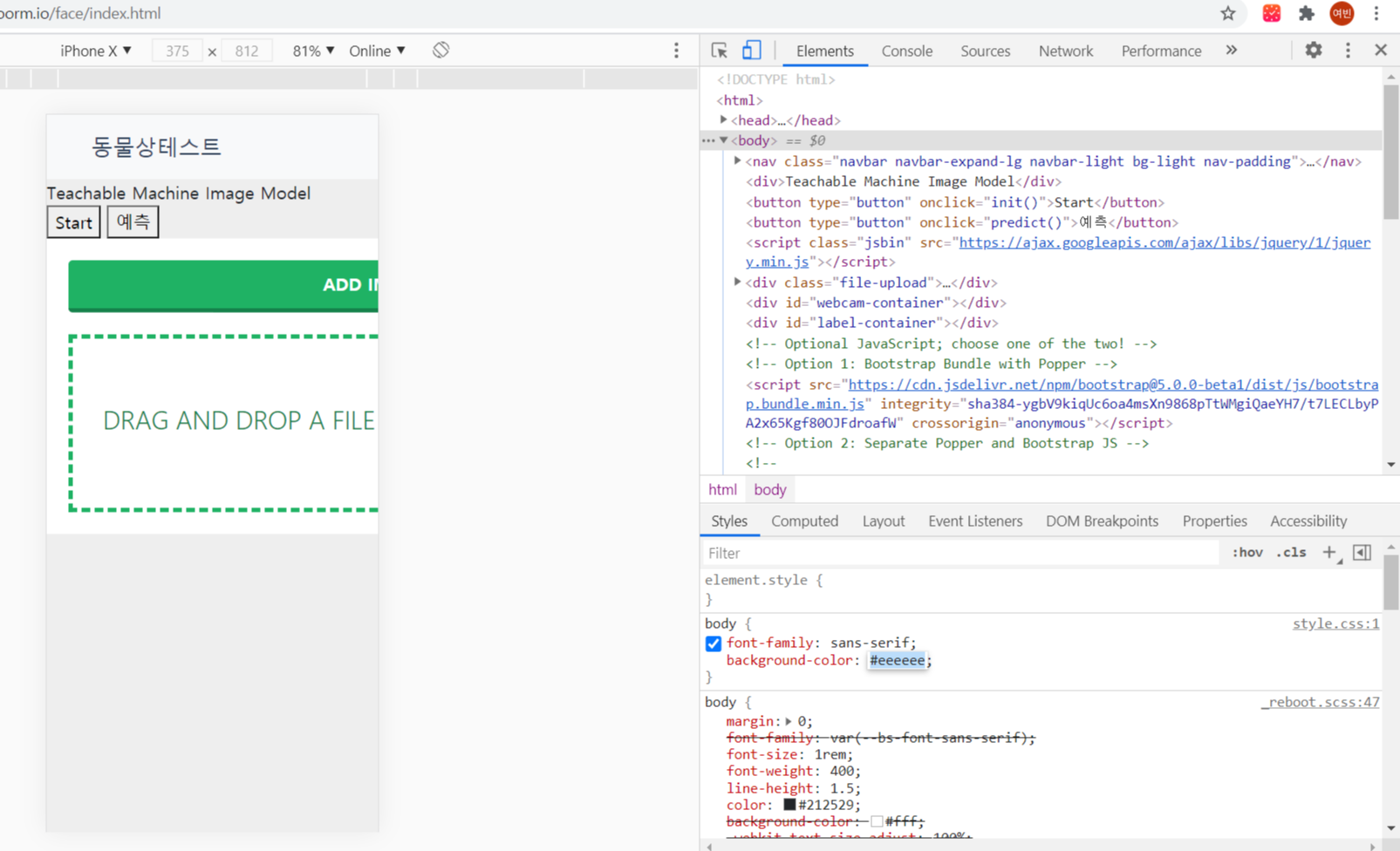Click the Start button on the page
The image size is (1400, 851).
pos(74,222)
